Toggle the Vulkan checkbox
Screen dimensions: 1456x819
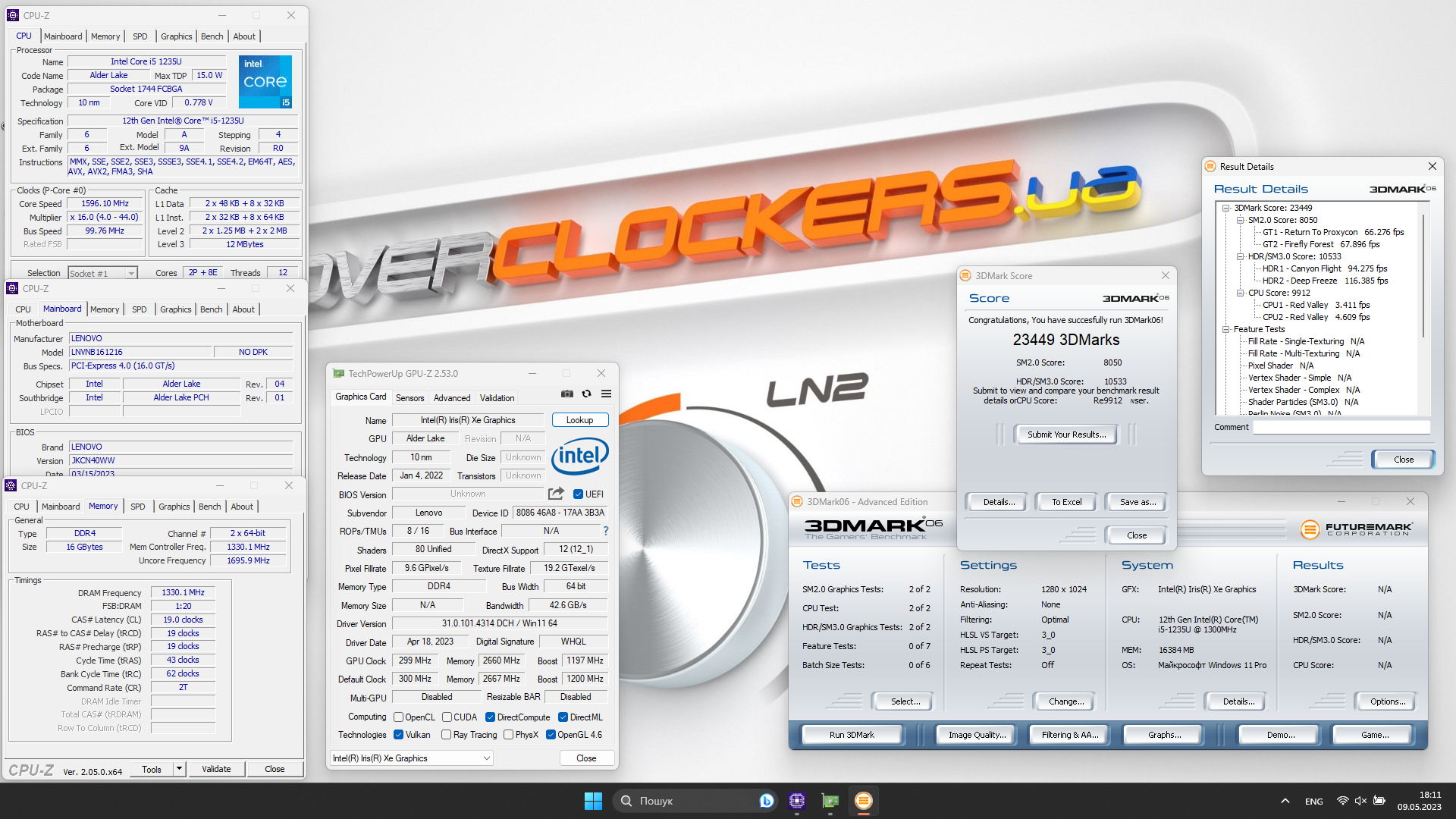point(398,734)
